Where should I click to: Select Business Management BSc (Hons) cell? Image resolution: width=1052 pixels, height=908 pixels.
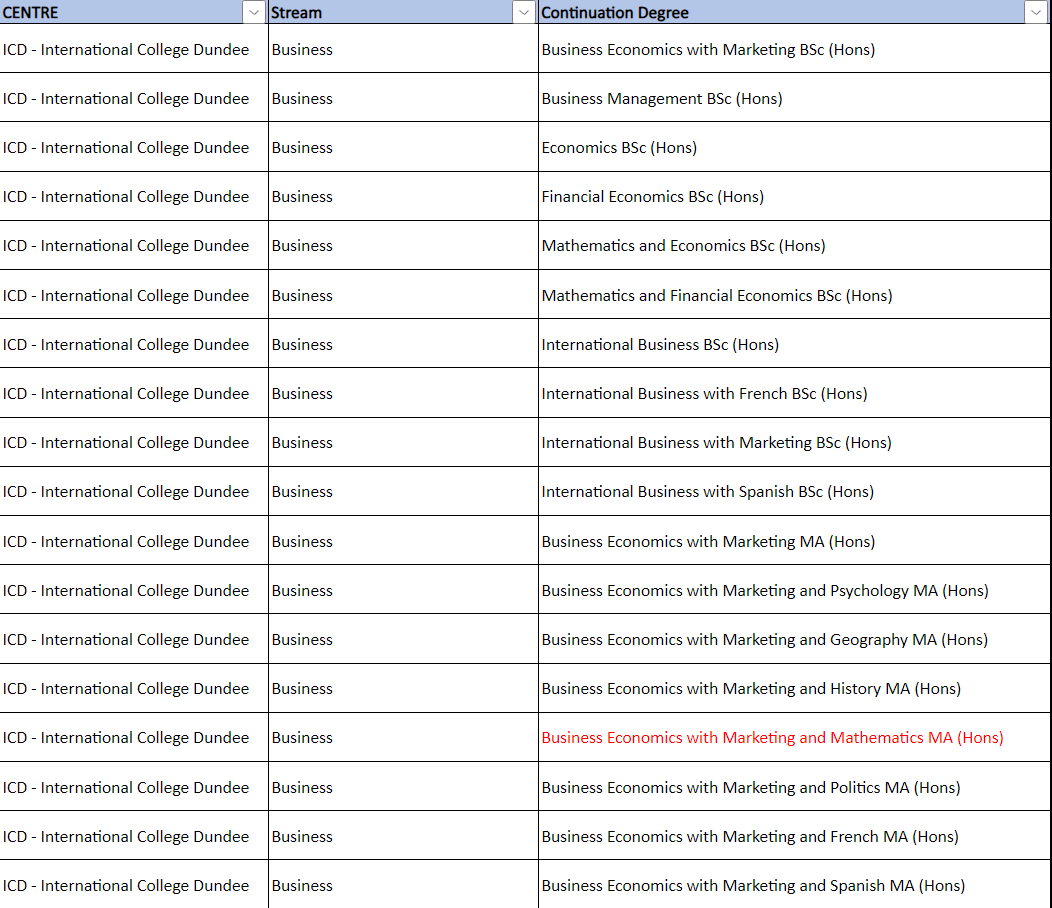click(794, 97)
